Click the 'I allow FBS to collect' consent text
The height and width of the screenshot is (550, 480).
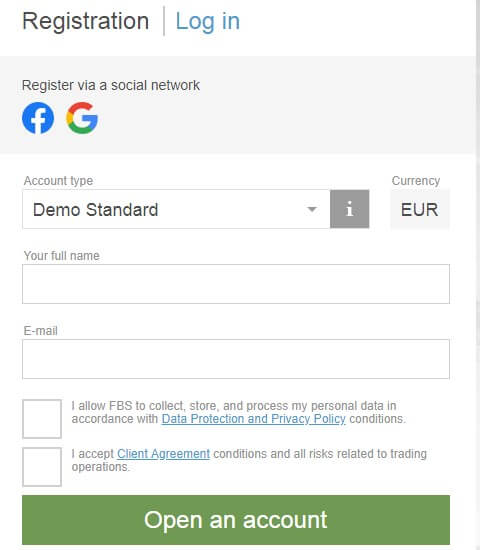[x=239, y=412]
